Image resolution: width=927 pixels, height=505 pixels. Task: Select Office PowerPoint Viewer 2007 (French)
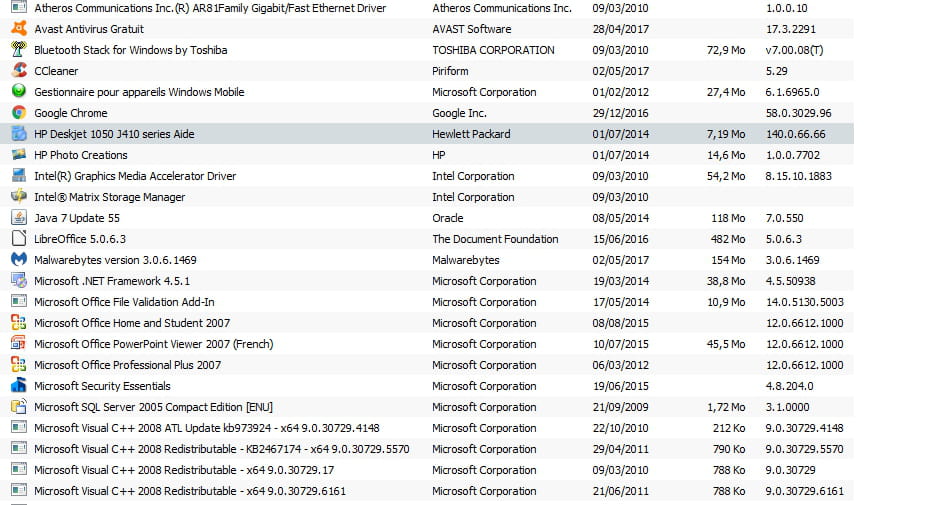154,344
